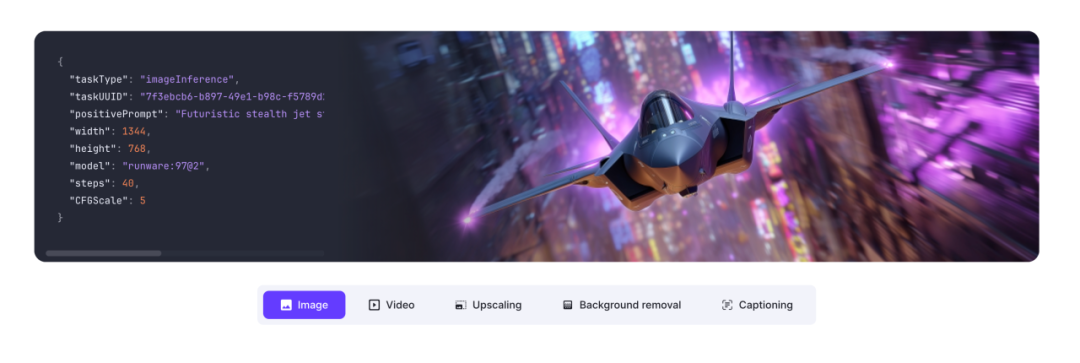Click the height value 768
Image resolution: width=1080 pixels, height=363 pixels.
point(136,148)
